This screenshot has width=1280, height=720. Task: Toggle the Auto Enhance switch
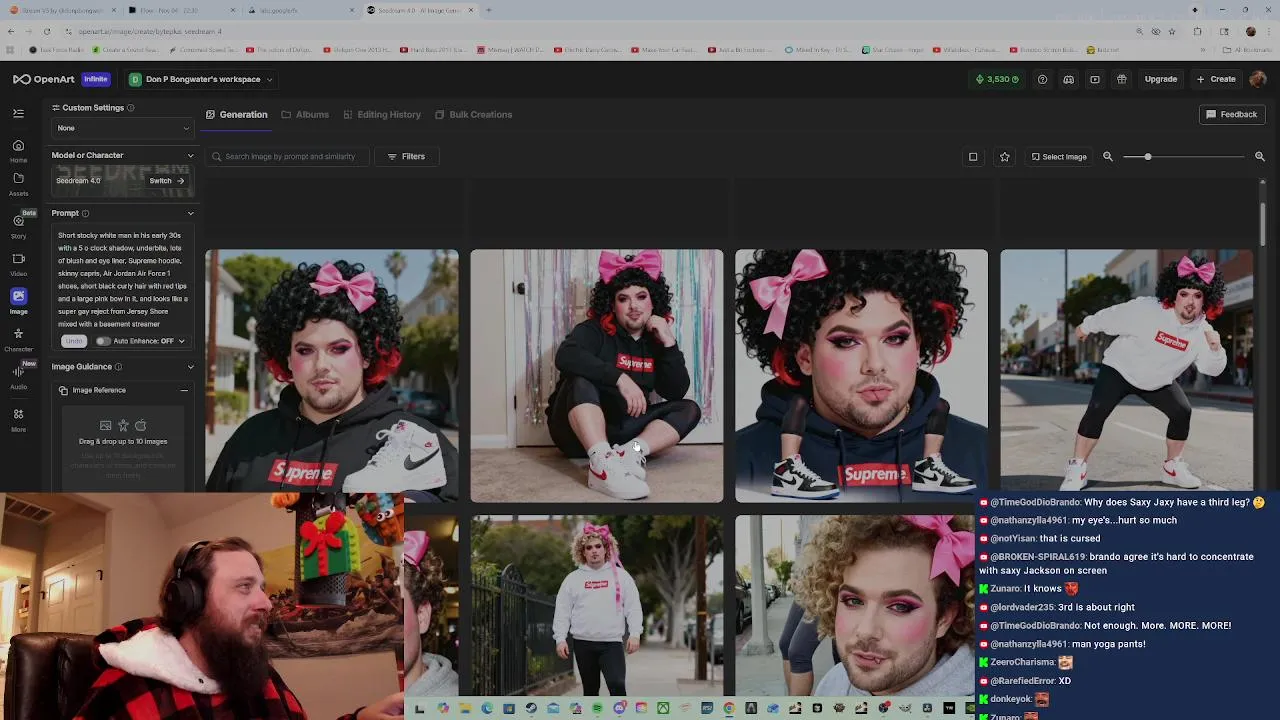[x=103, y=341]
